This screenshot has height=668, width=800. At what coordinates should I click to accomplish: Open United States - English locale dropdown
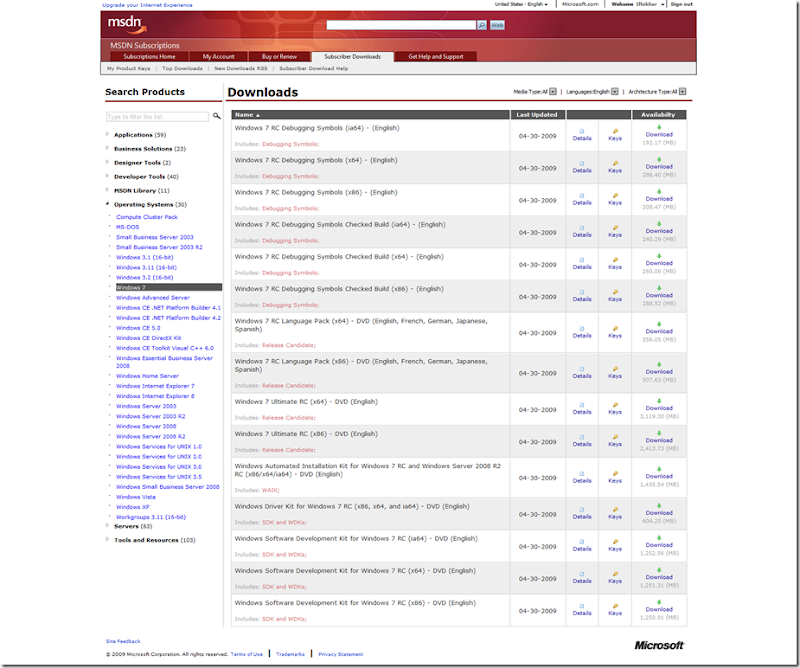tap(521, 4)
